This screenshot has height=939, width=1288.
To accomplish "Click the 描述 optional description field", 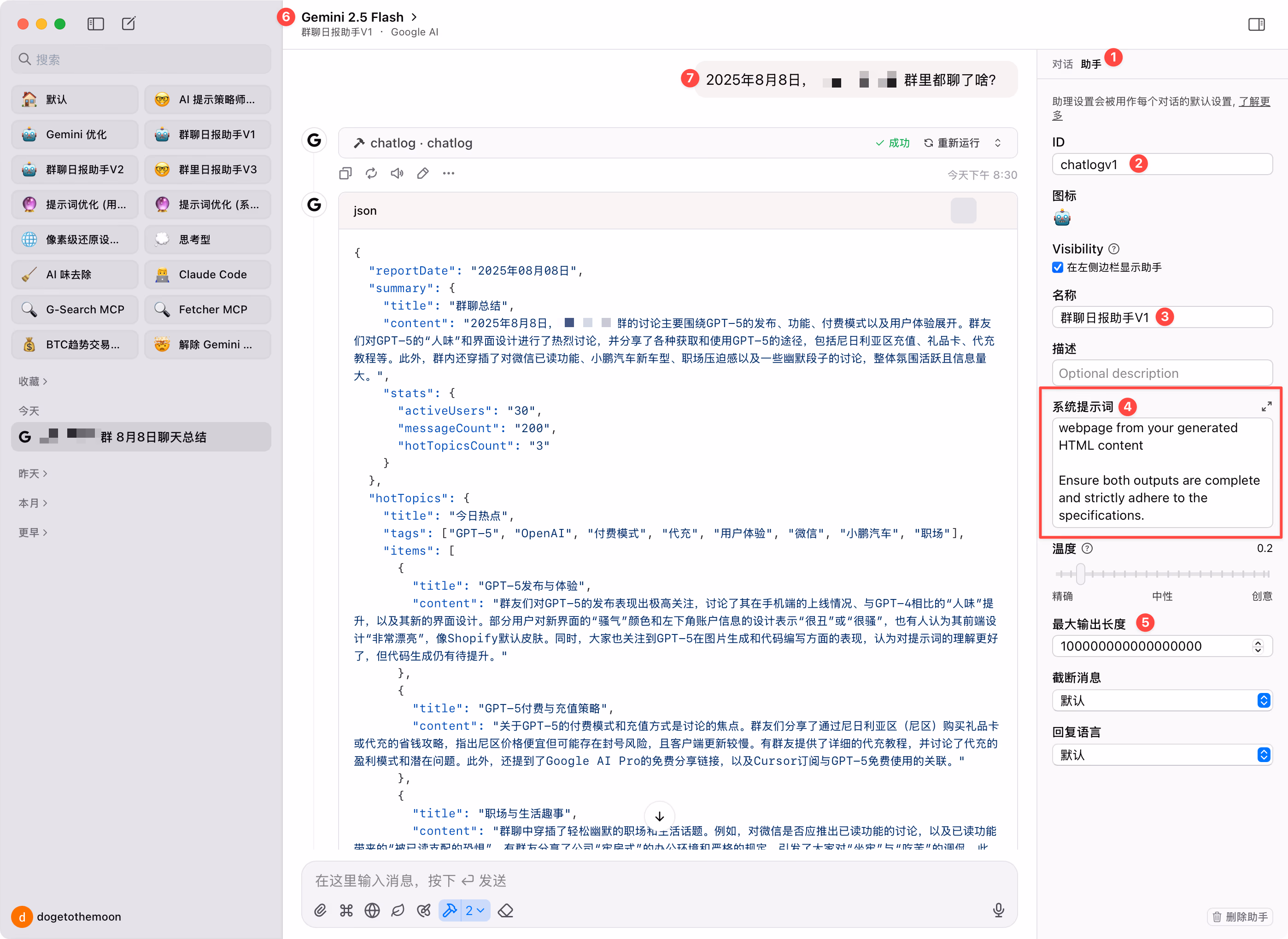I will tap(1162, 374).
